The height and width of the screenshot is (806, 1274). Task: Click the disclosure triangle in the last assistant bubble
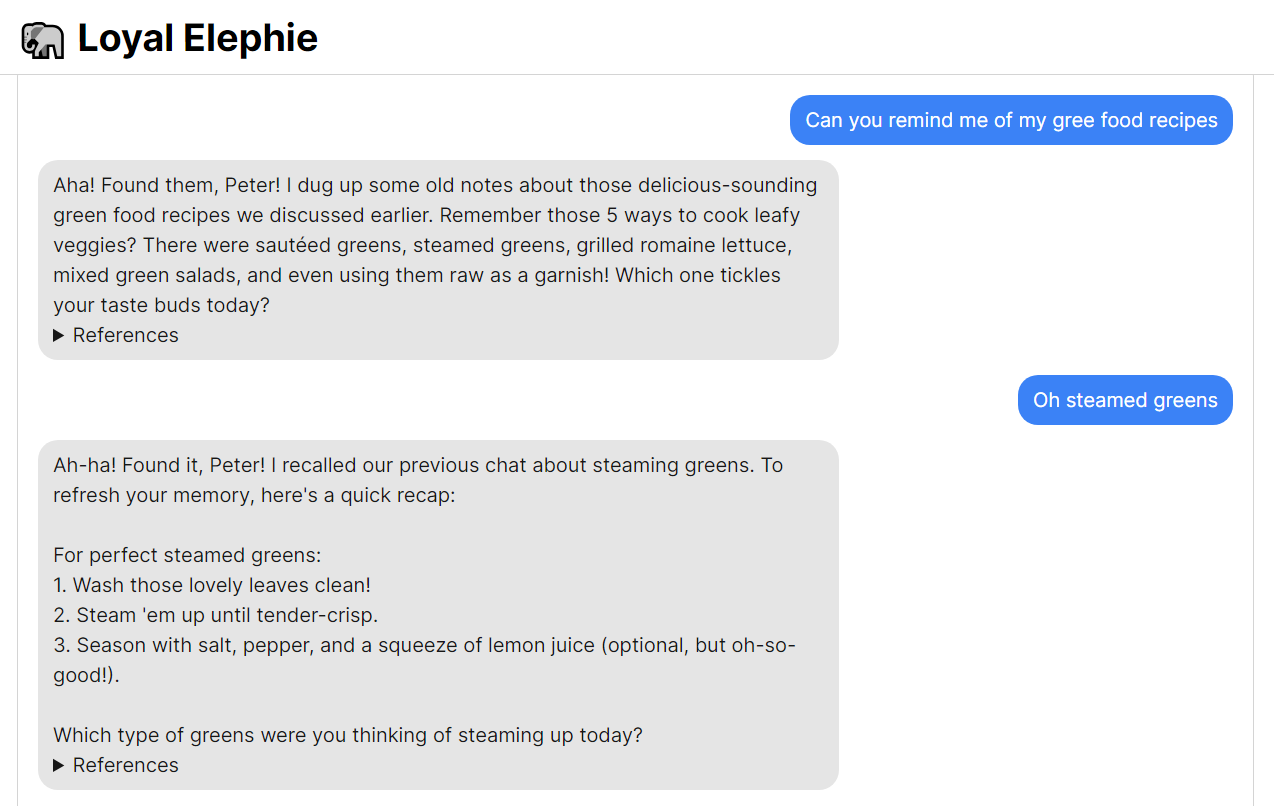pyautogui.click(x=59, y=765)
